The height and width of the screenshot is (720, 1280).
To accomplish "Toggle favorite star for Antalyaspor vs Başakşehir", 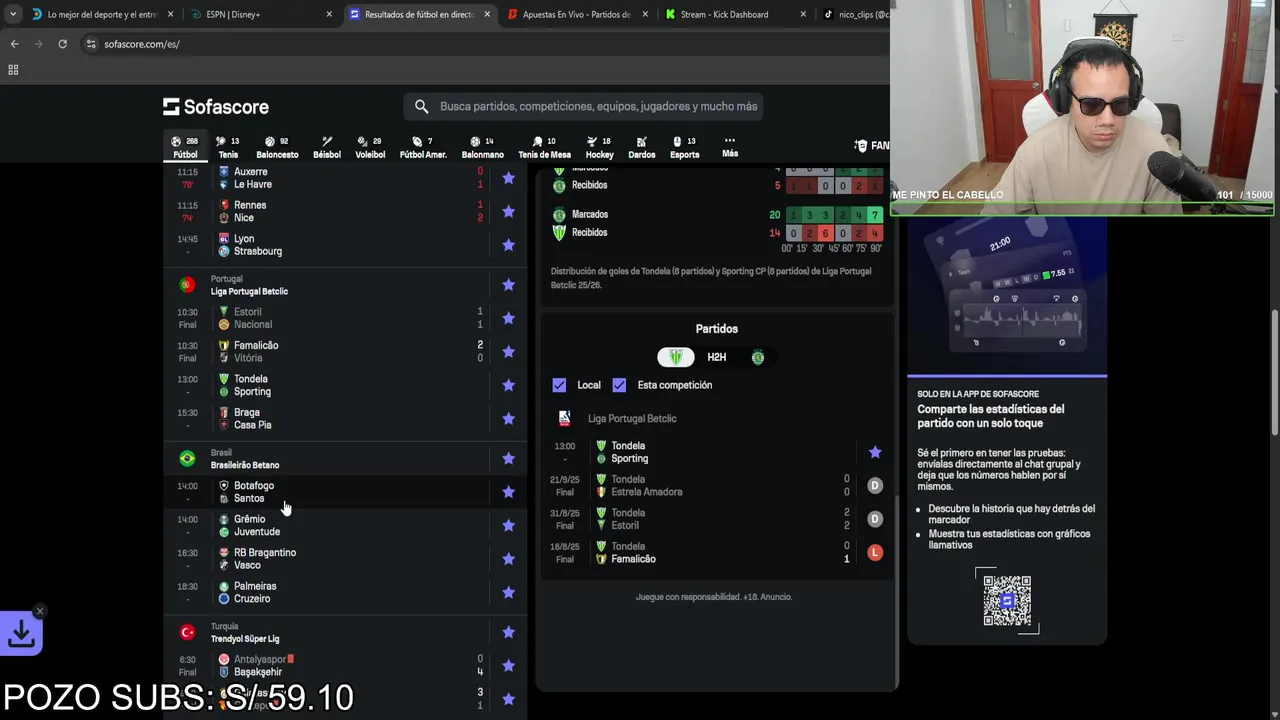I will (508, 666).
